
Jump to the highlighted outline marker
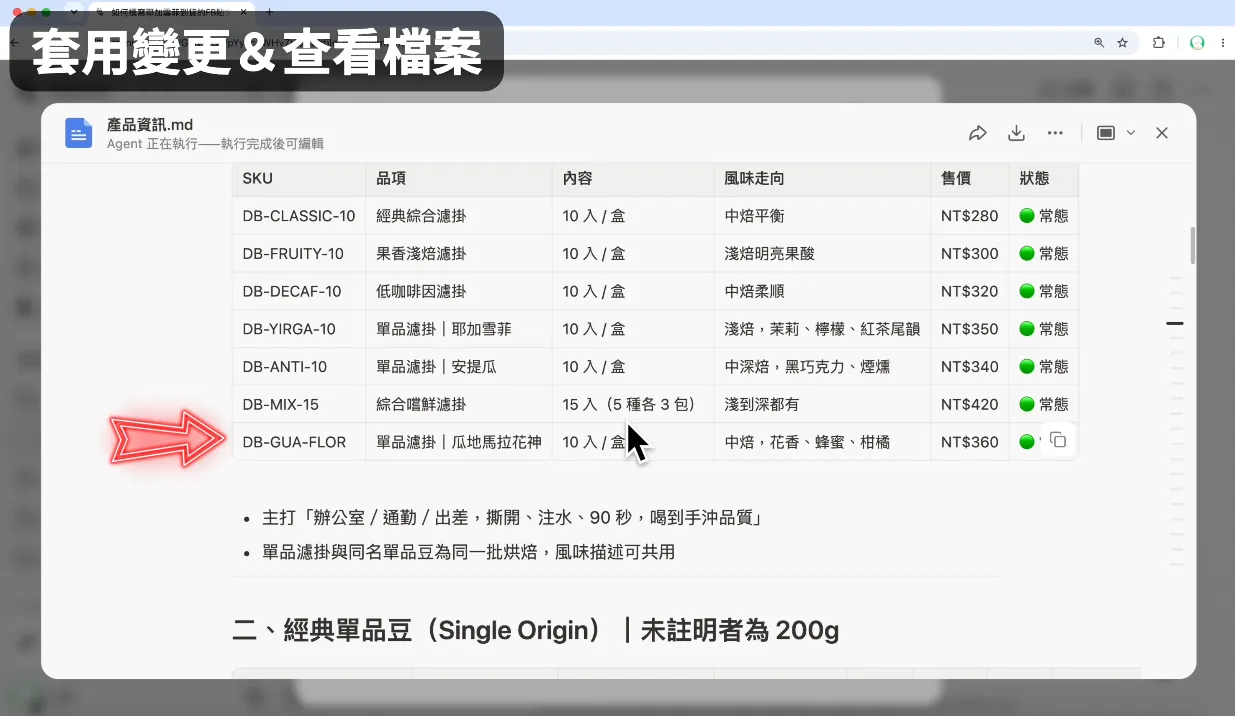[1175, 324]
